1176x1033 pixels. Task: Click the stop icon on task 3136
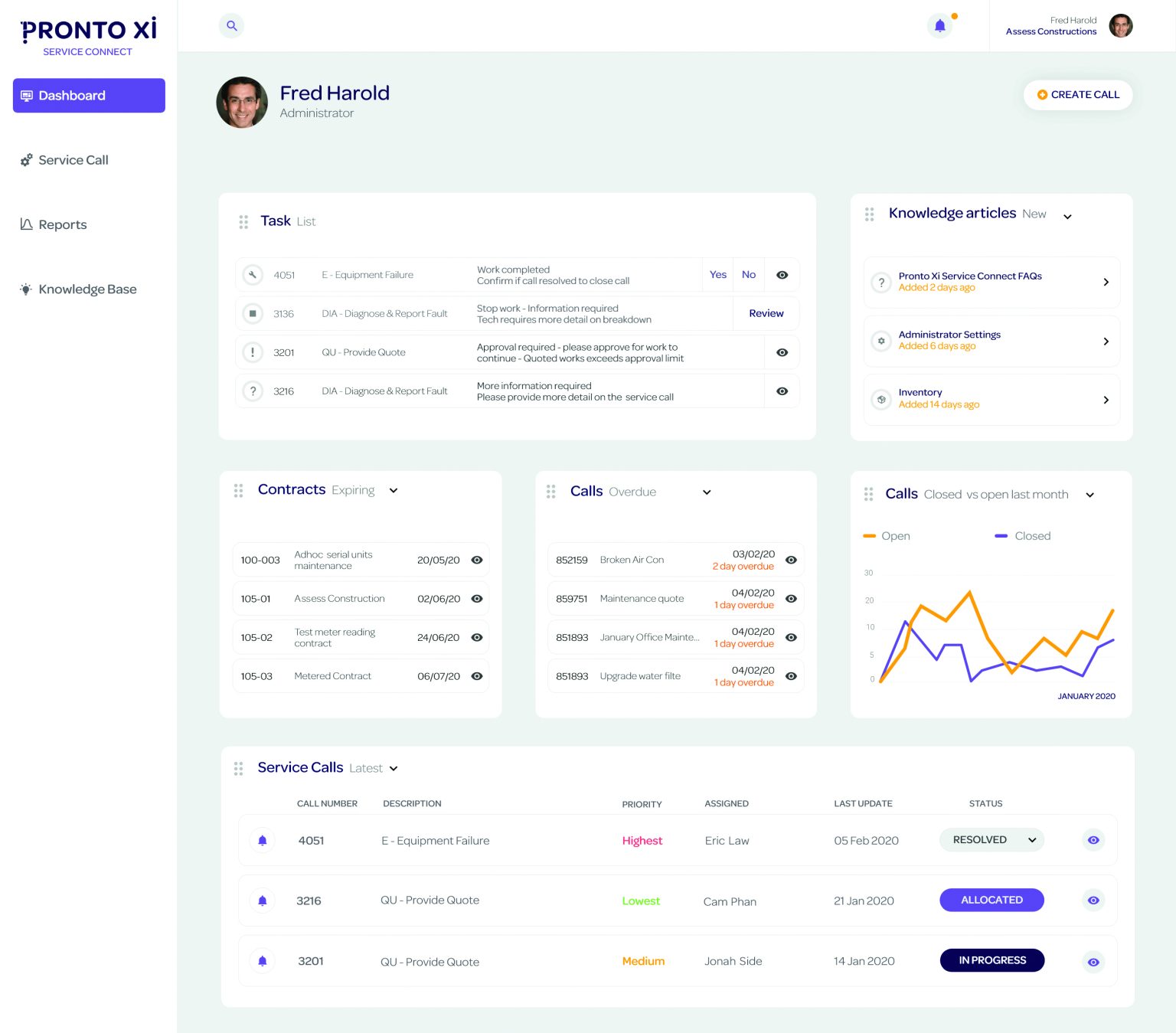(253, 314)
